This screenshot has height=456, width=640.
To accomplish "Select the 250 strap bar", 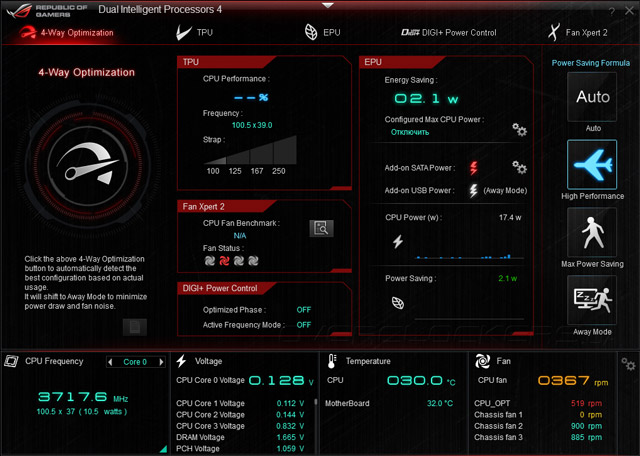I will click(284, 150).
